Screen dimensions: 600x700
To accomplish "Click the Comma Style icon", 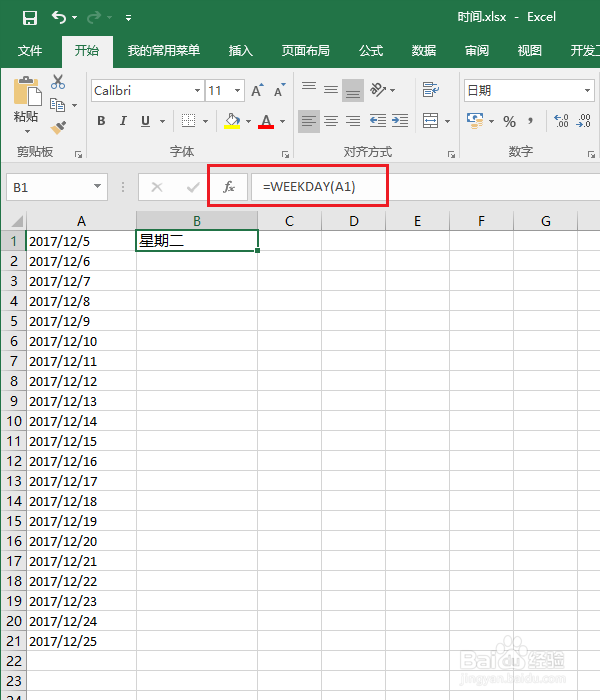I will coord(530,121).
